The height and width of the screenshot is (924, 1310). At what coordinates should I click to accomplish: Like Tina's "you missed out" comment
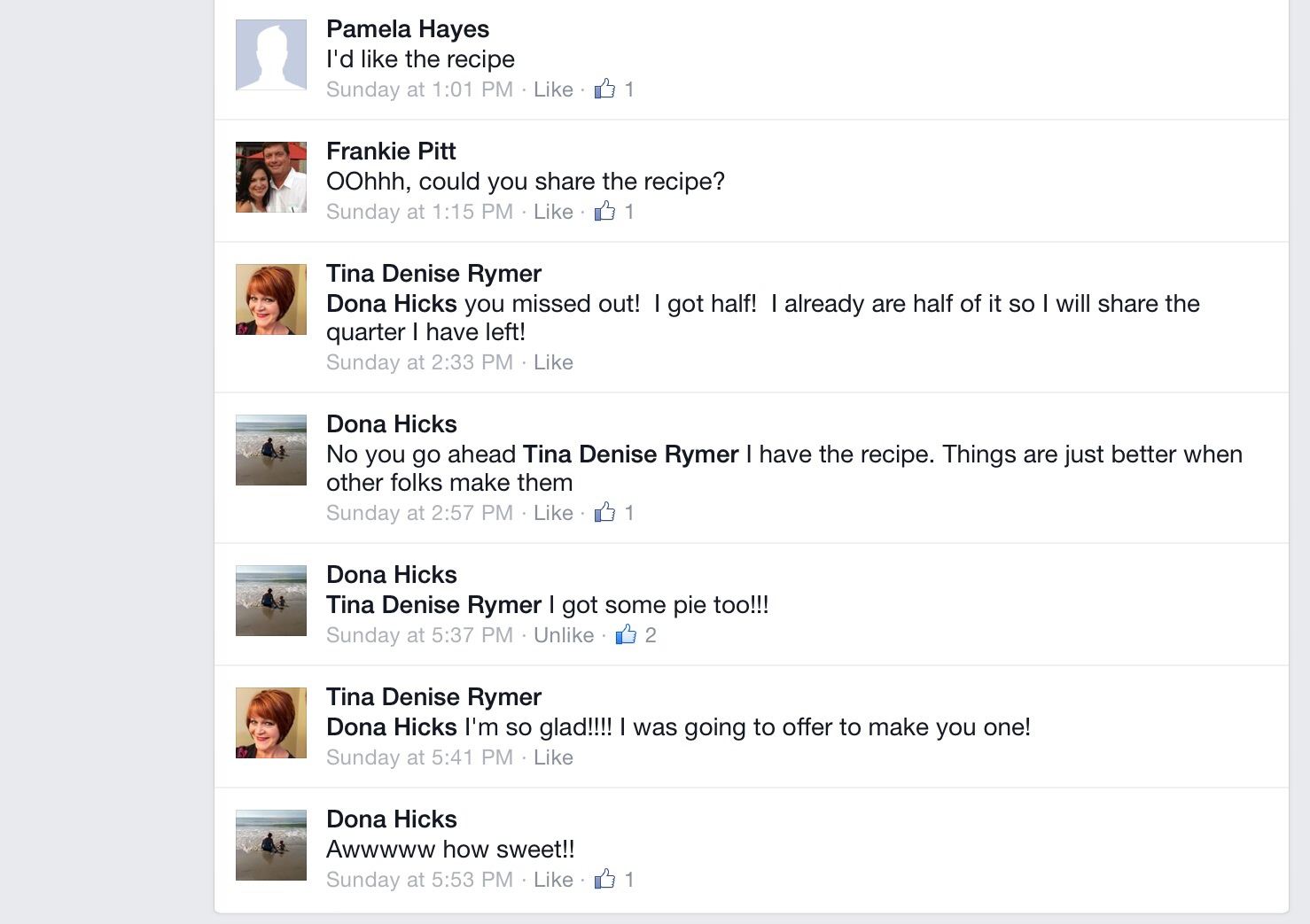[553, 362]
